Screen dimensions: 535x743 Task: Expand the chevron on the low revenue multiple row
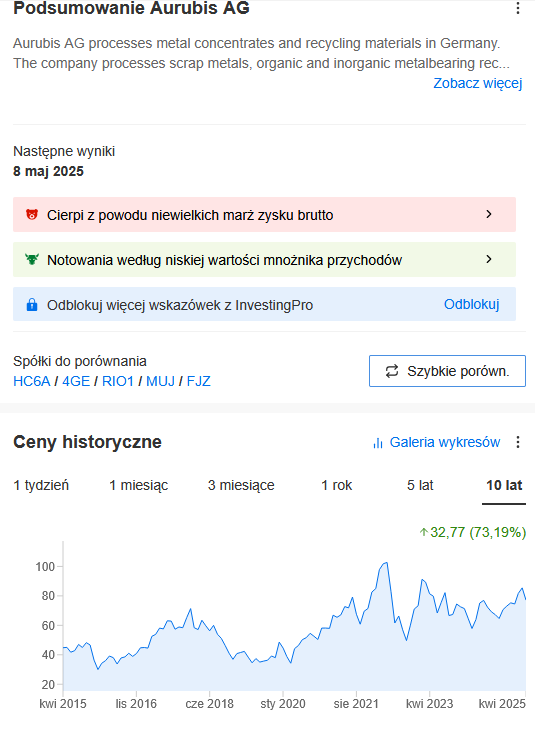click(489, 259)
